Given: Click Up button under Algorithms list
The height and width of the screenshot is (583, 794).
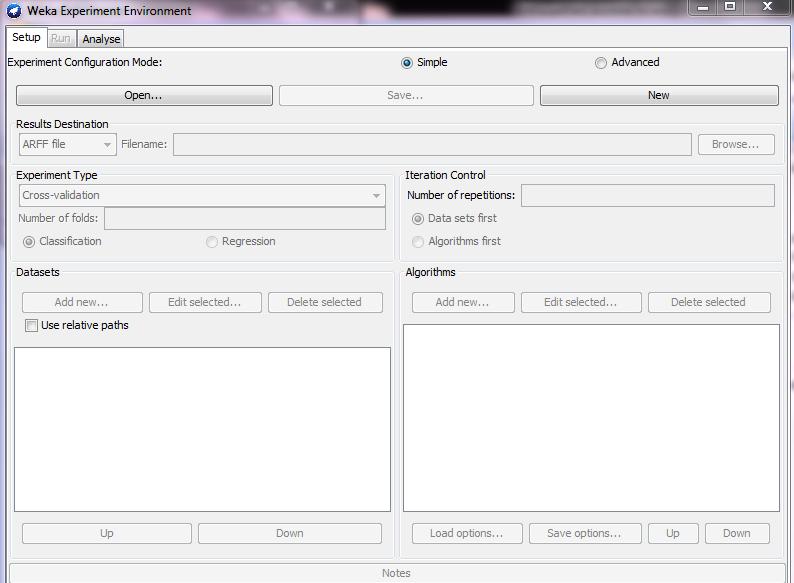Looking at the screenshot, I should click(x=673, y=533).
